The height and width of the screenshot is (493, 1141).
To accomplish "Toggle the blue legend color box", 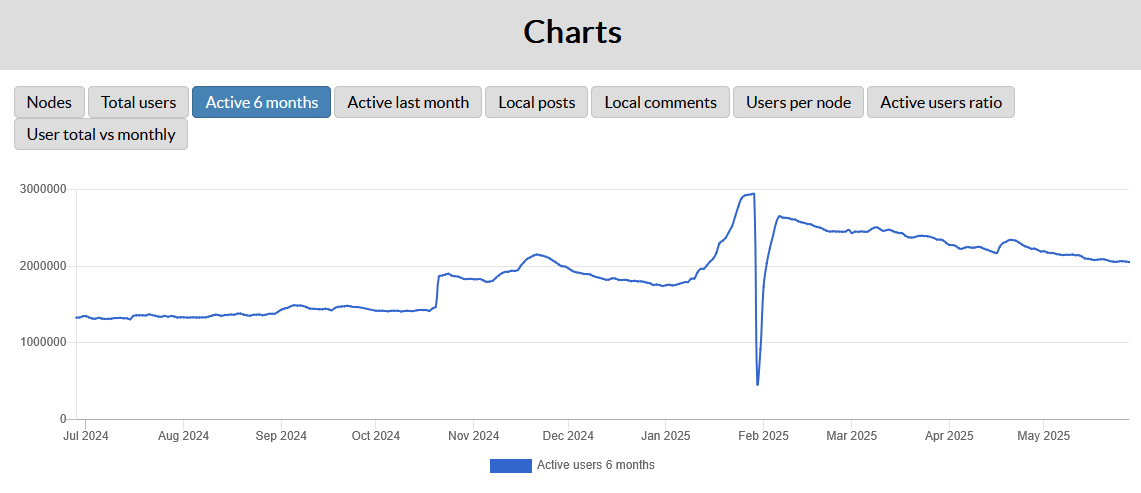I will click(511, 466).
